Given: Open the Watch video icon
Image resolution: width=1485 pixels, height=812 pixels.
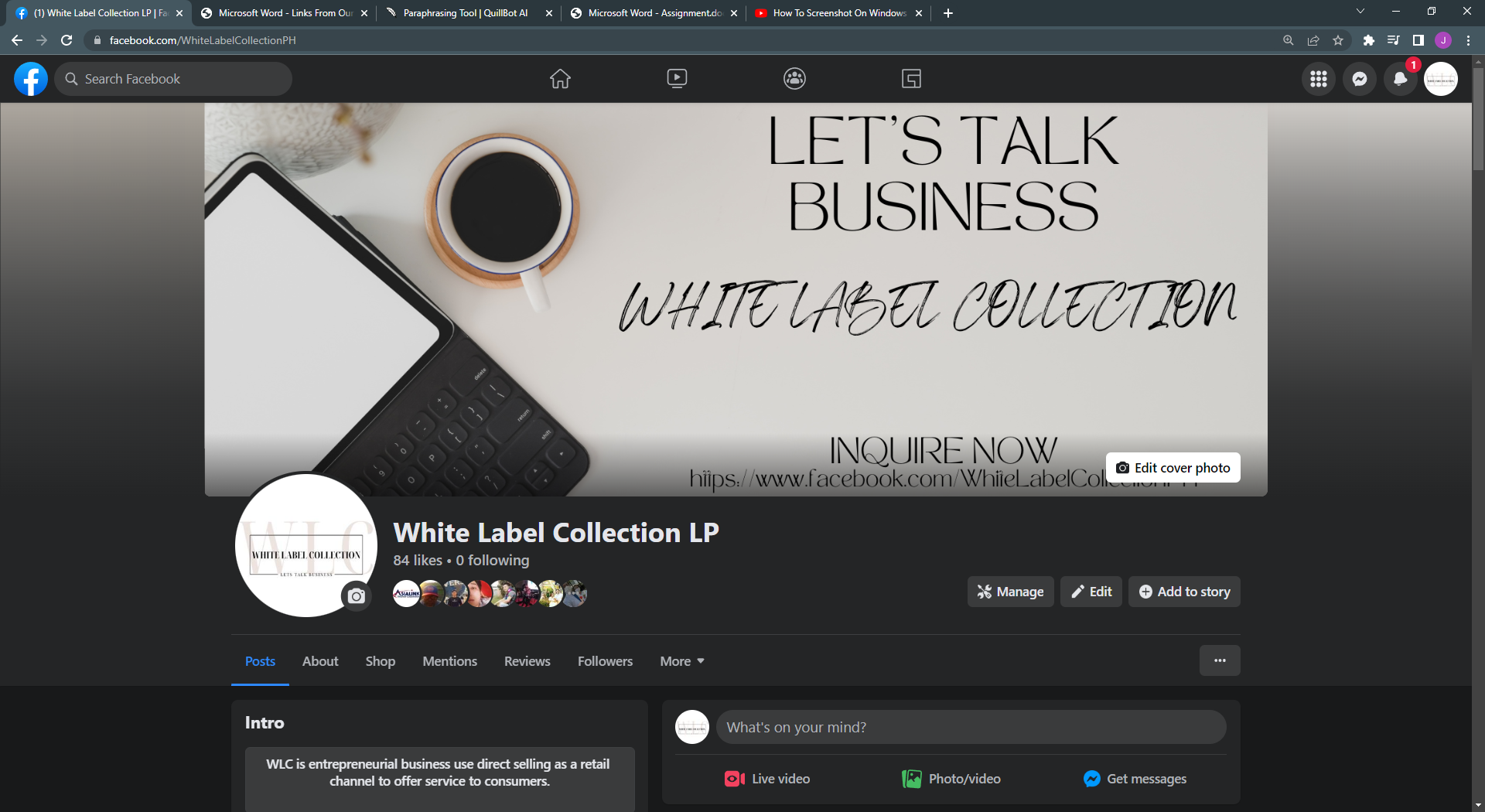Looking at the screenshot, I should 677,79.
